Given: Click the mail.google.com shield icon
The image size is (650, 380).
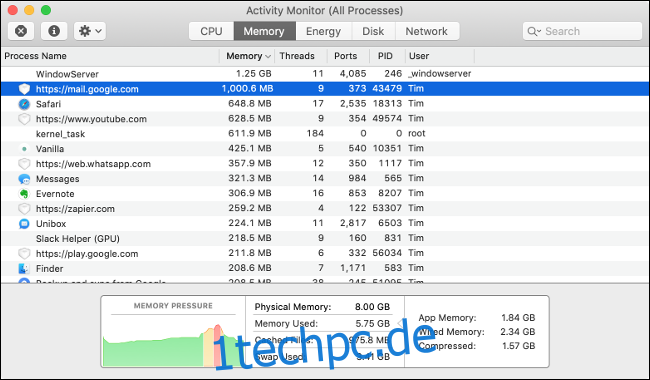Looking at the screenshot, I should point(24,89).
